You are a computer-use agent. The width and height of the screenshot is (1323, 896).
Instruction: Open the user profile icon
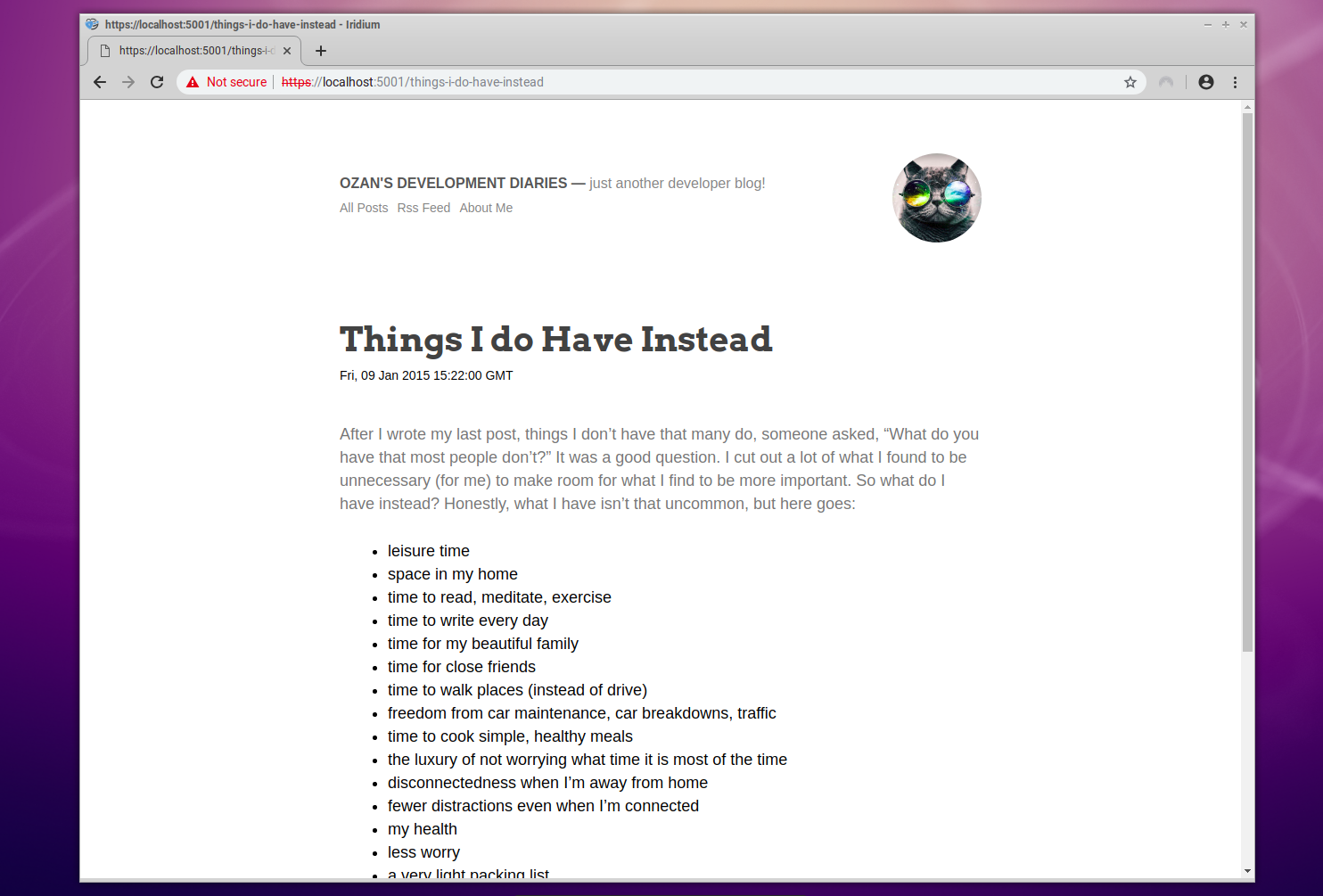point(1206,82)
